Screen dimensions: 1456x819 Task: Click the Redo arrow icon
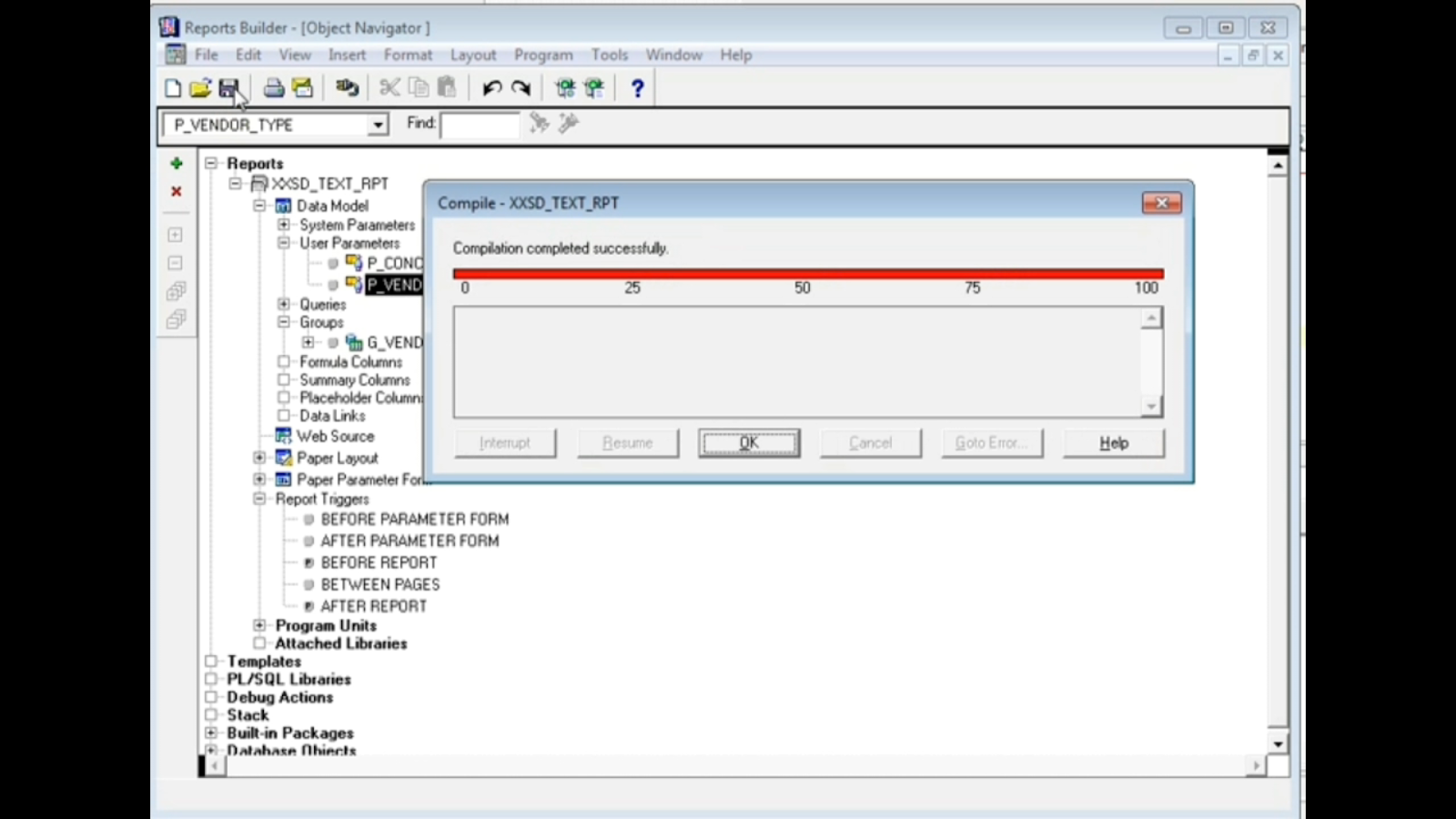(521, 86)
